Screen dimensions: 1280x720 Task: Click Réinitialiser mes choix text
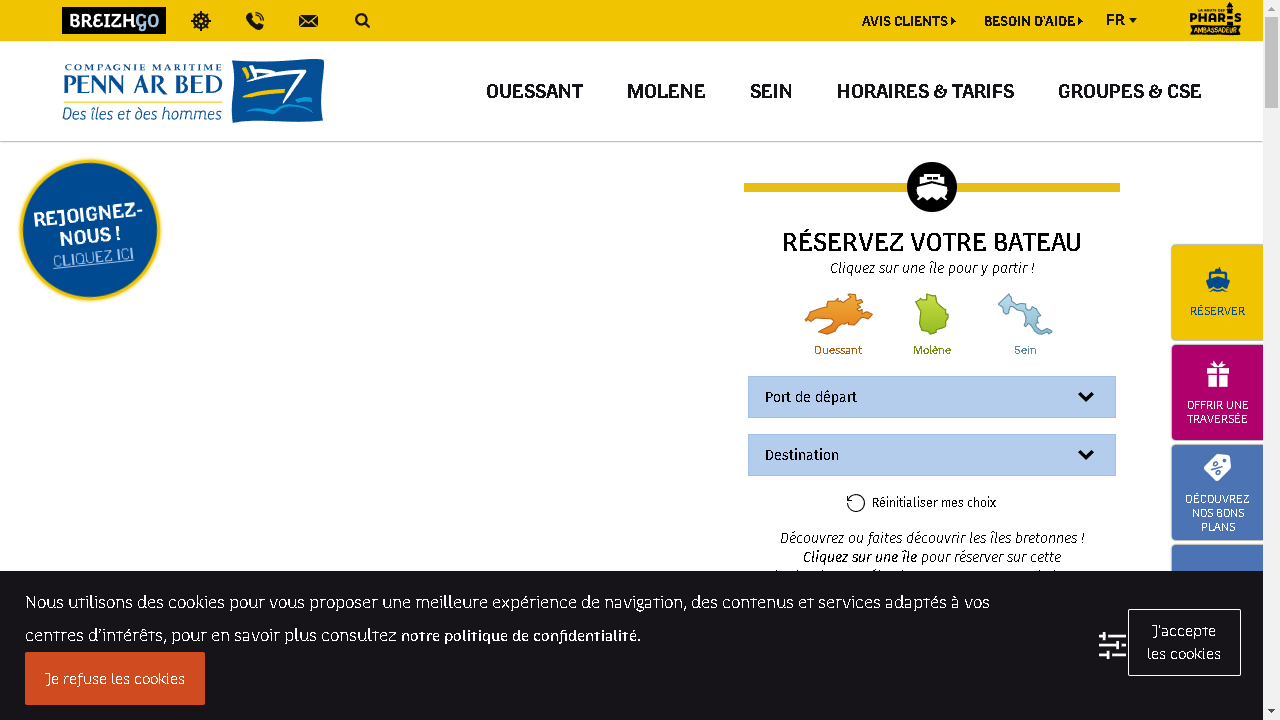pos(934,503)
